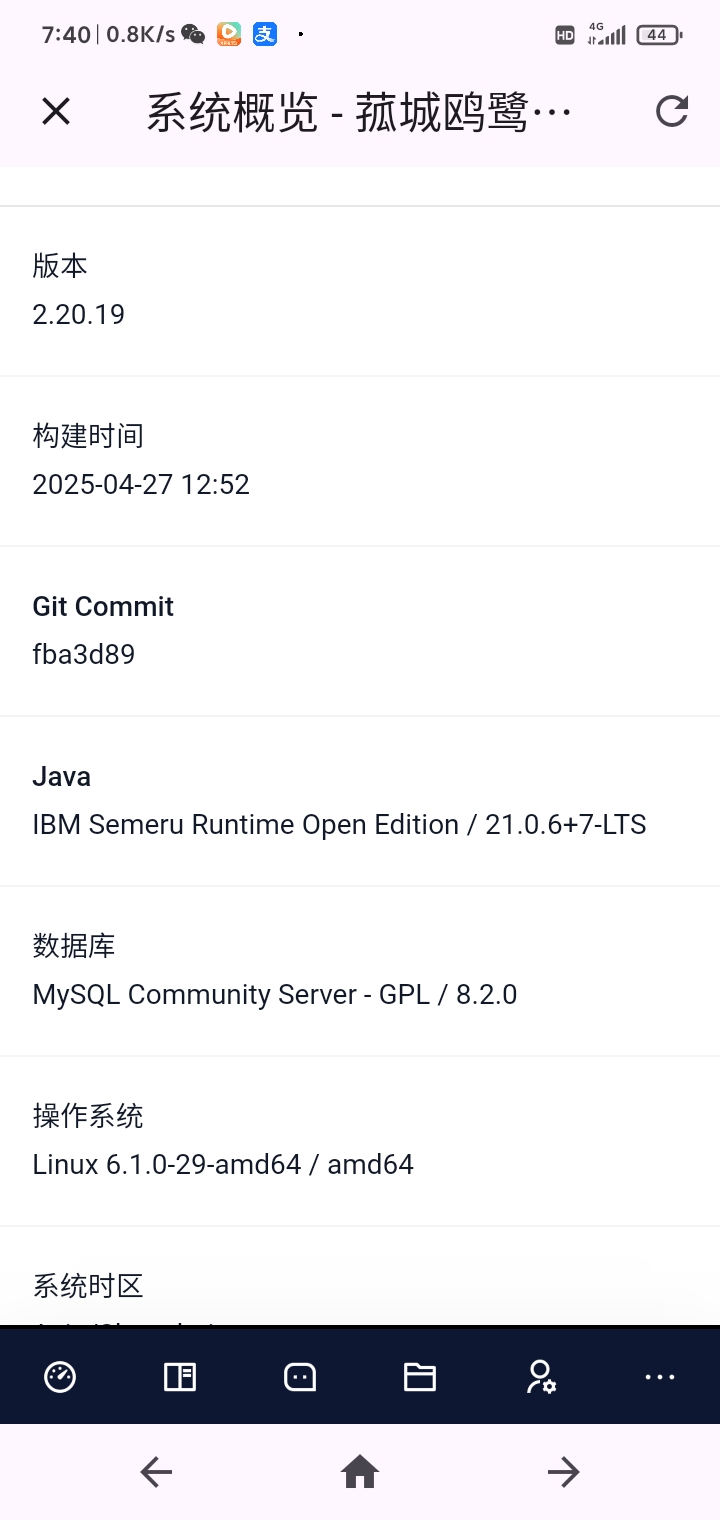Tap the Git Commit label

(x=103, y=606)
